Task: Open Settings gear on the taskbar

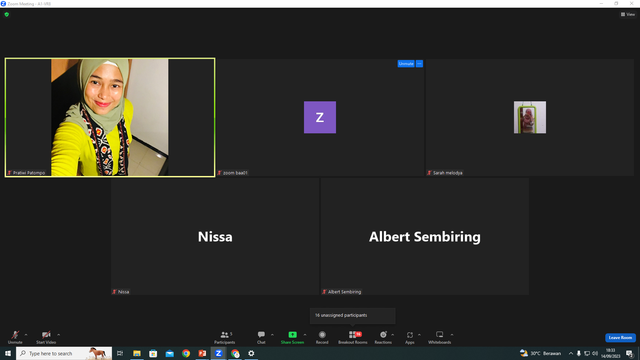Action: pyautogui.click(x=251, y=353)
